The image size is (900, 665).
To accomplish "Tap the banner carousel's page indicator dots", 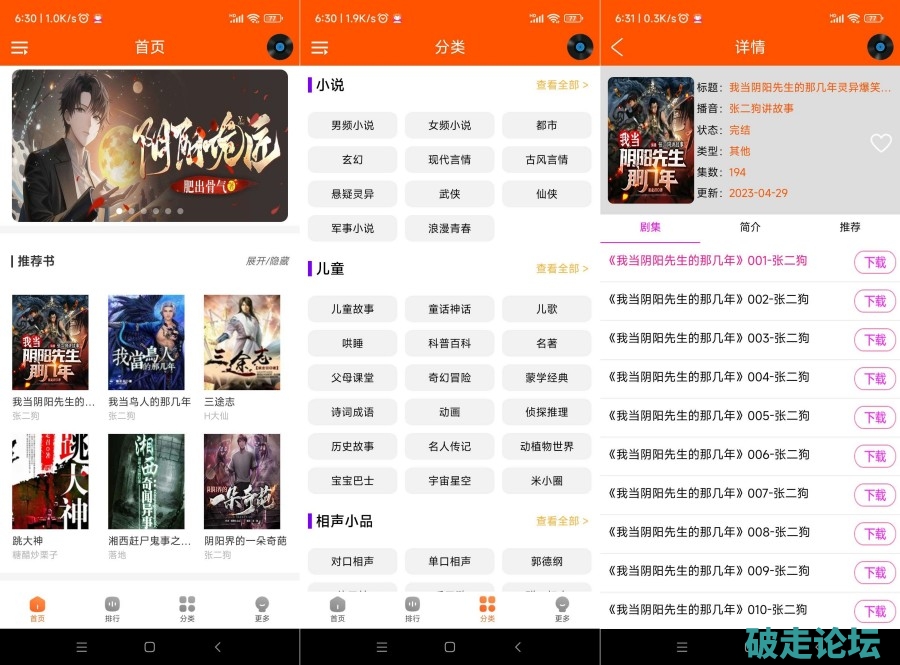I will (x=150, y=211).
